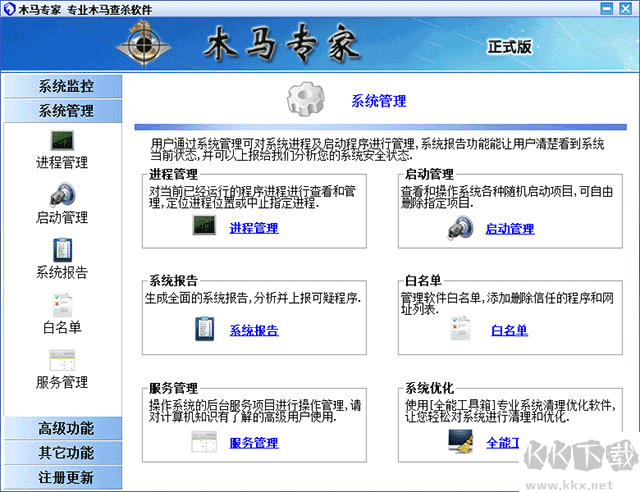Click the crosshair logo in the banner
The width and height of the screenshot is (640, 492).
tap(144, 44)
